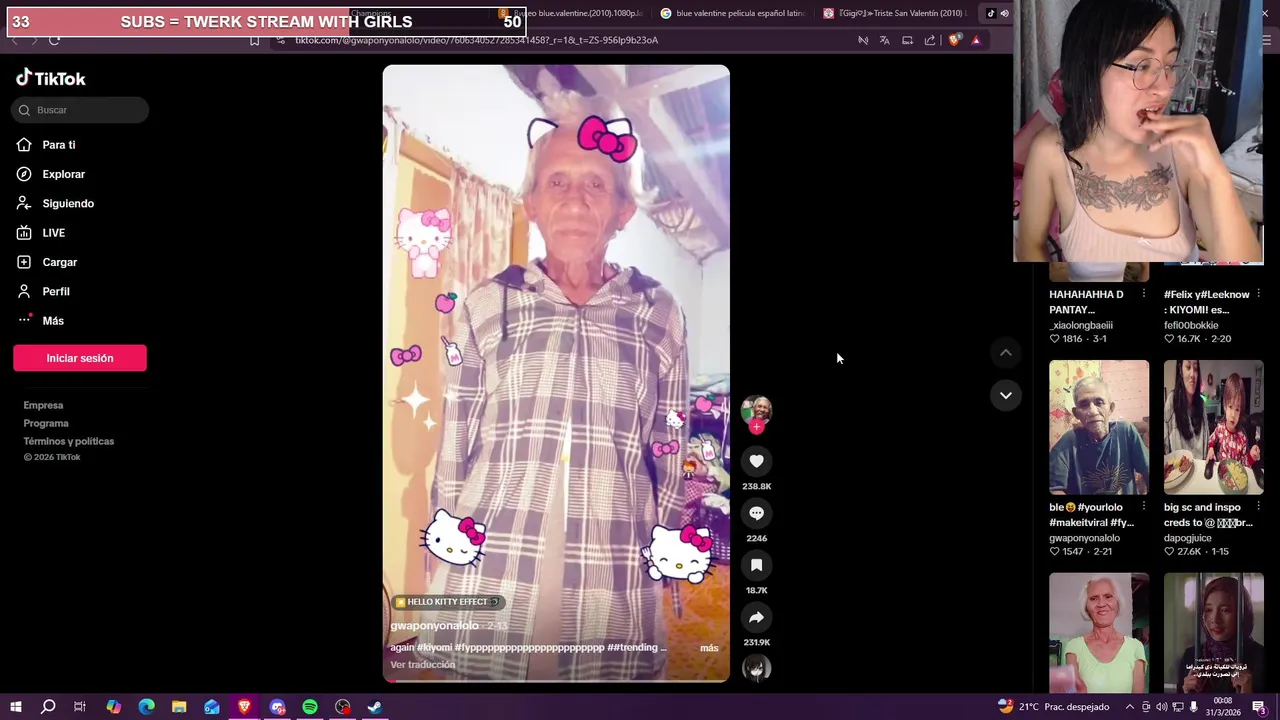This screenshot has width=1280, height=720.
Task: Share the video with the arrow icon
Action: point(756,617)
